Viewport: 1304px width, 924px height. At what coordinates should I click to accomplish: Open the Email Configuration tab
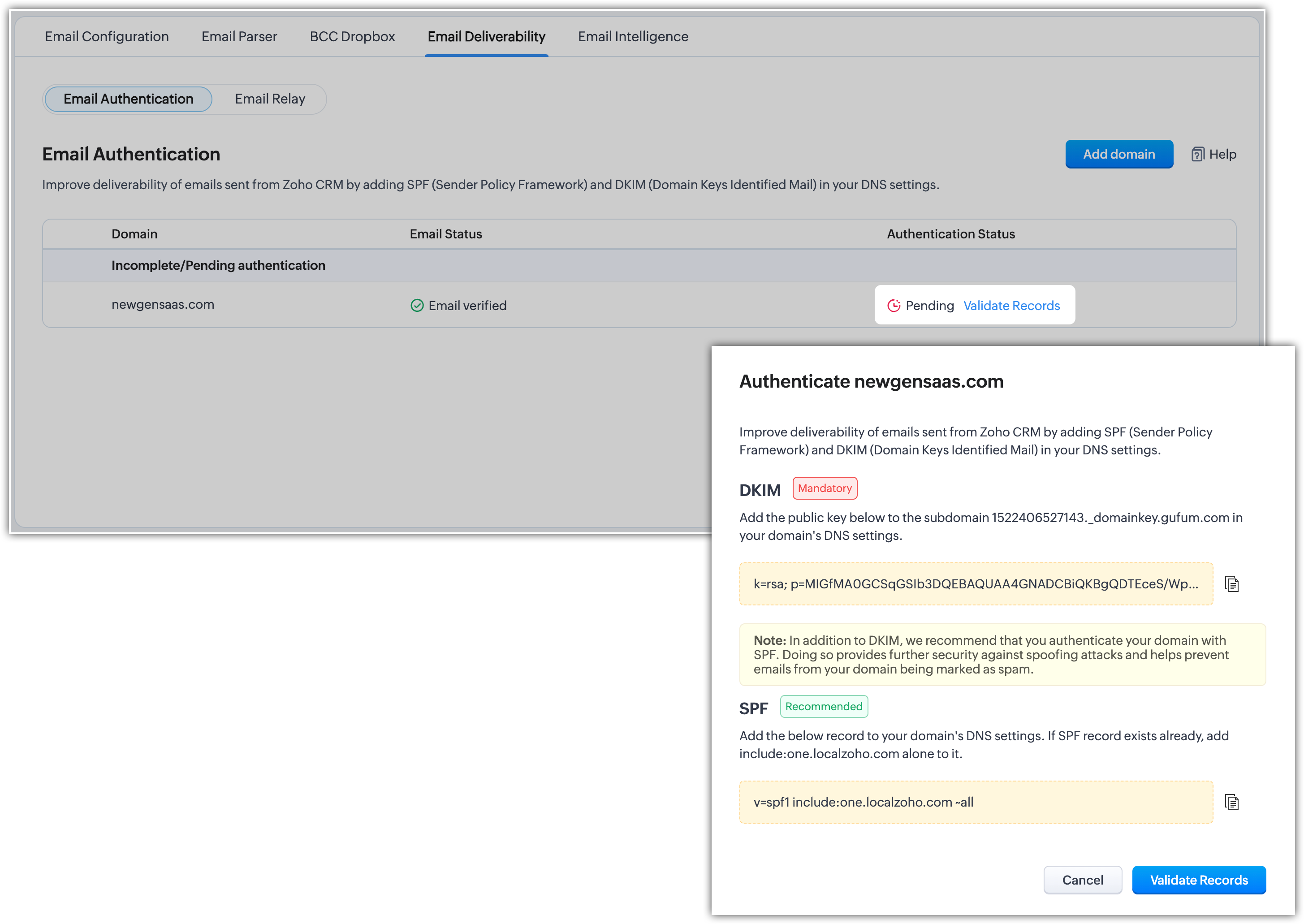click(107, 36)
